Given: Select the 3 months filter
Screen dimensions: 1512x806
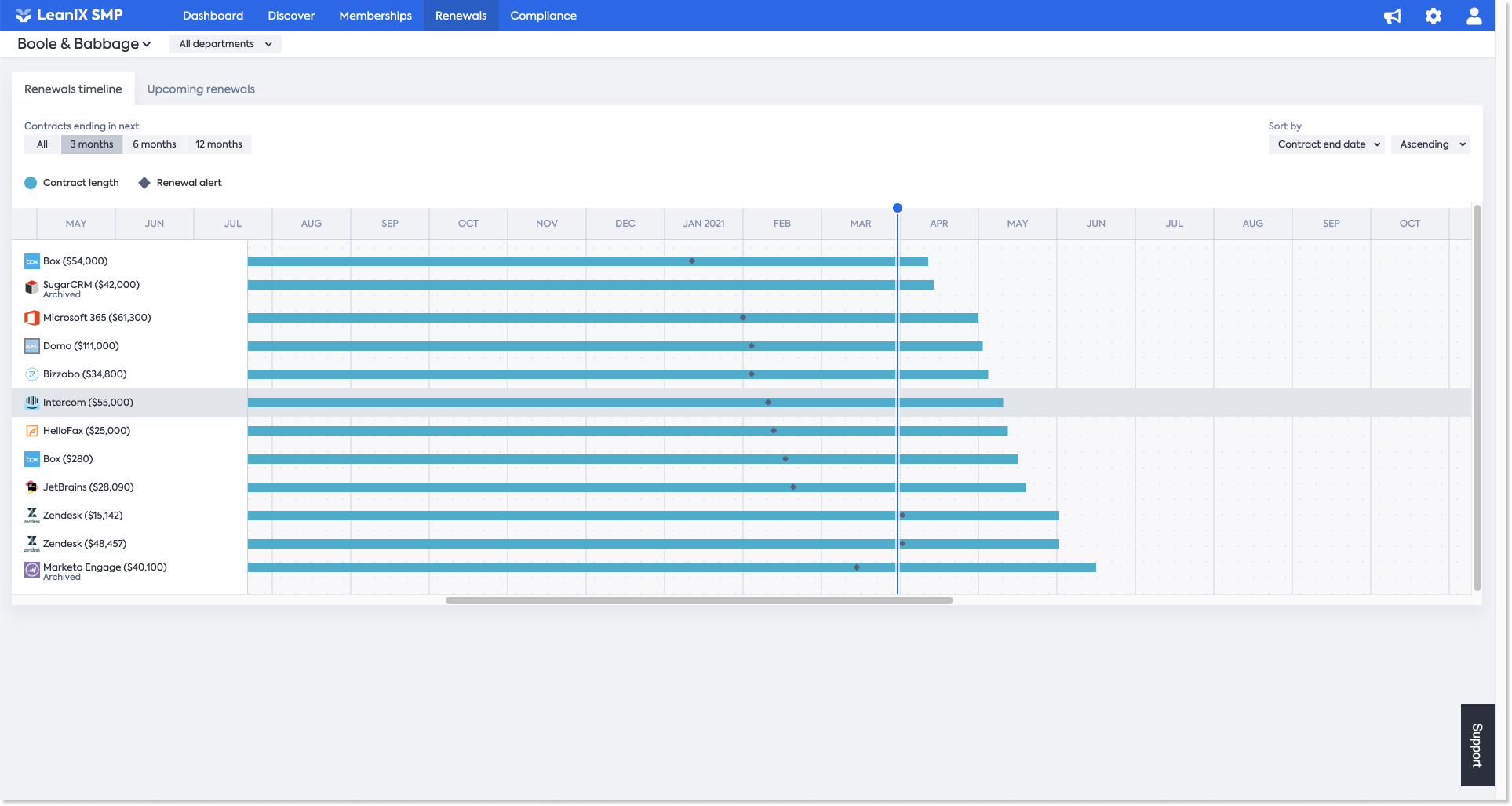Looking at the screenshot, I should pos(92,144).
